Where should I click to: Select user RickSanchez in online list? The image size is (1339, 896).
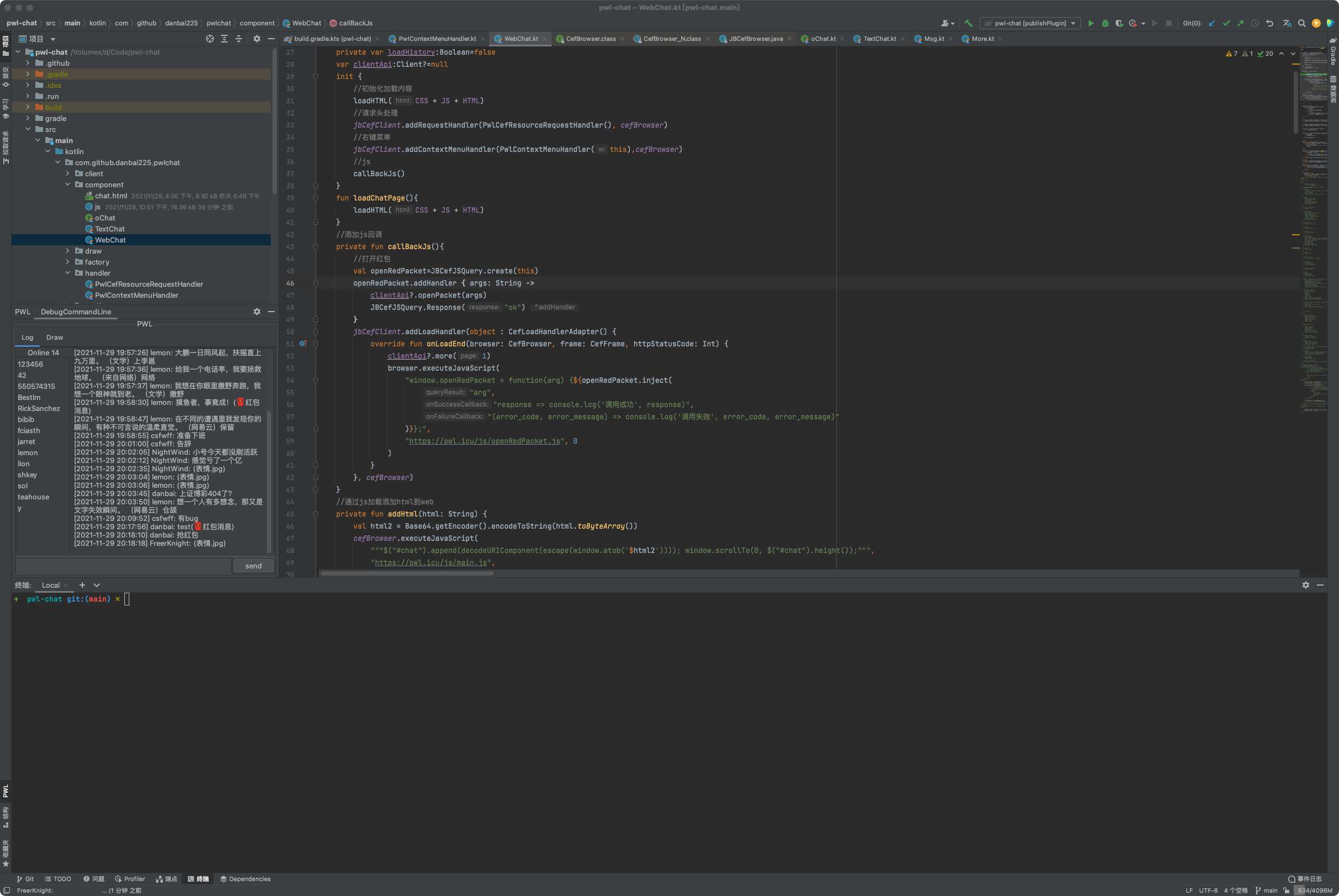(x=39, y=409)
